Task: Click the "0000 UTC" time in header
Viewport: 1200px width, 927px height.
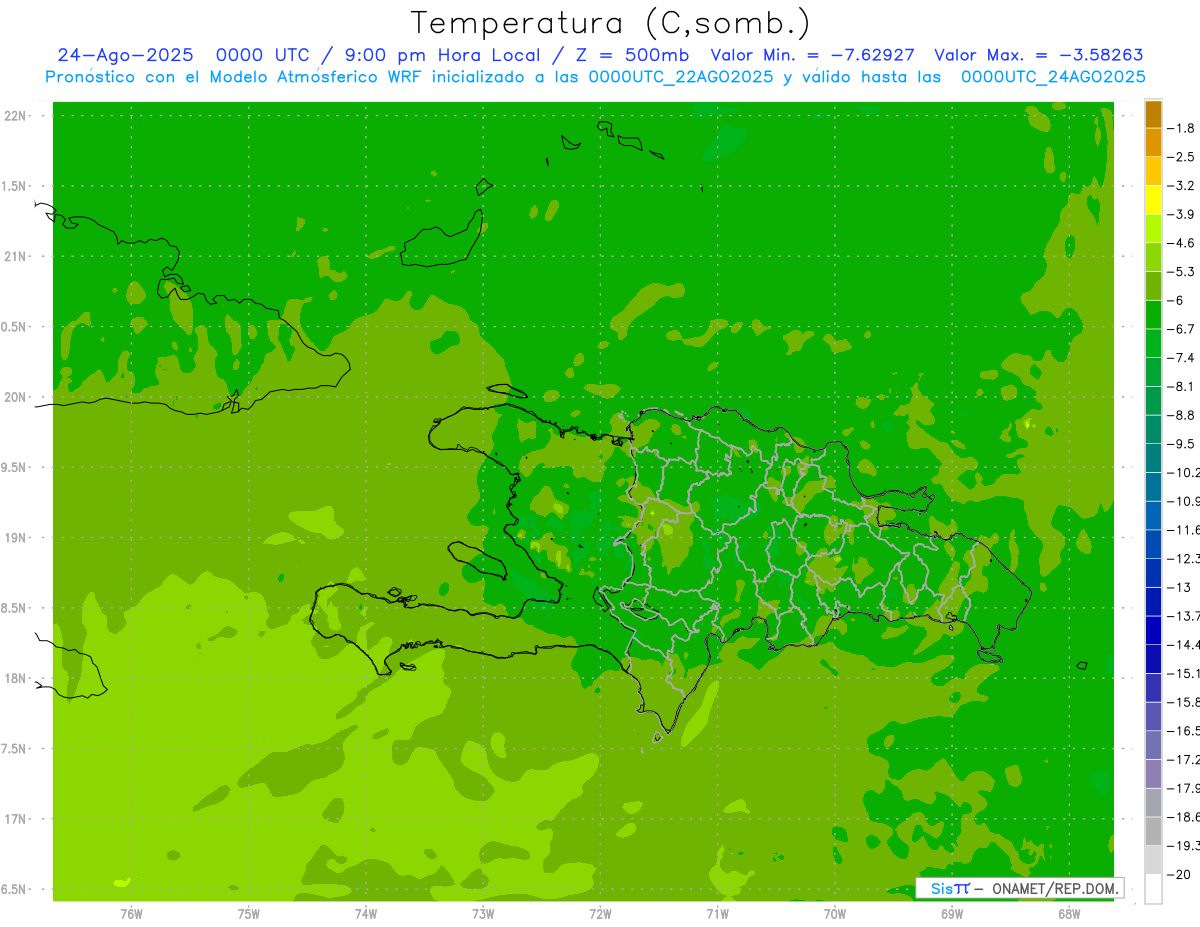Action: [264, 55]
